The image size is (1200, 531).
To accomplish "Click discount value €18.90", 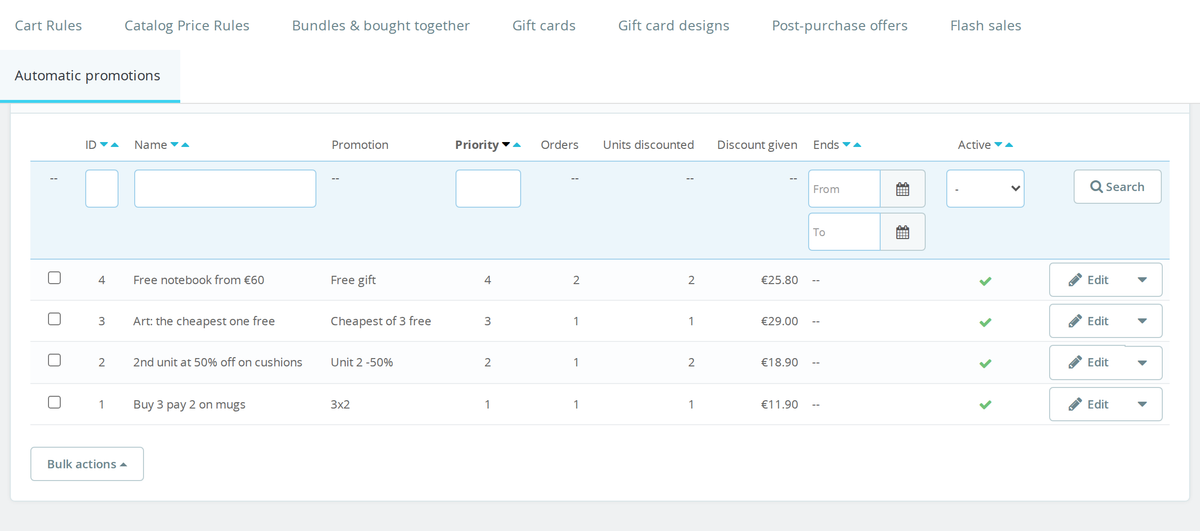I will coord(779,363).
